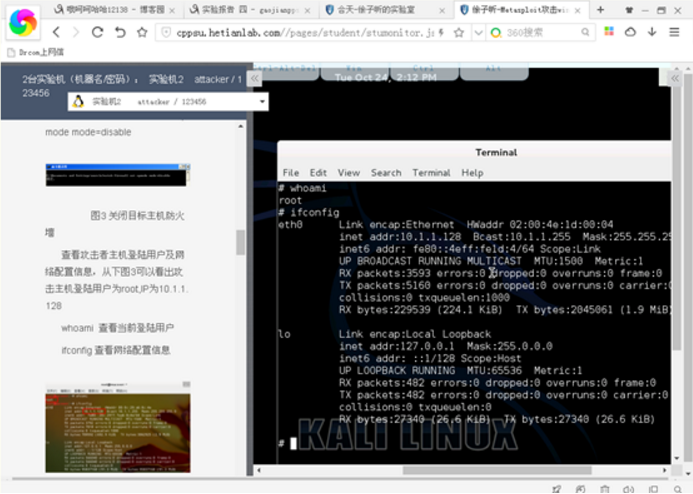Click the left guide panel scrollbar thumb

coord(240,242)
